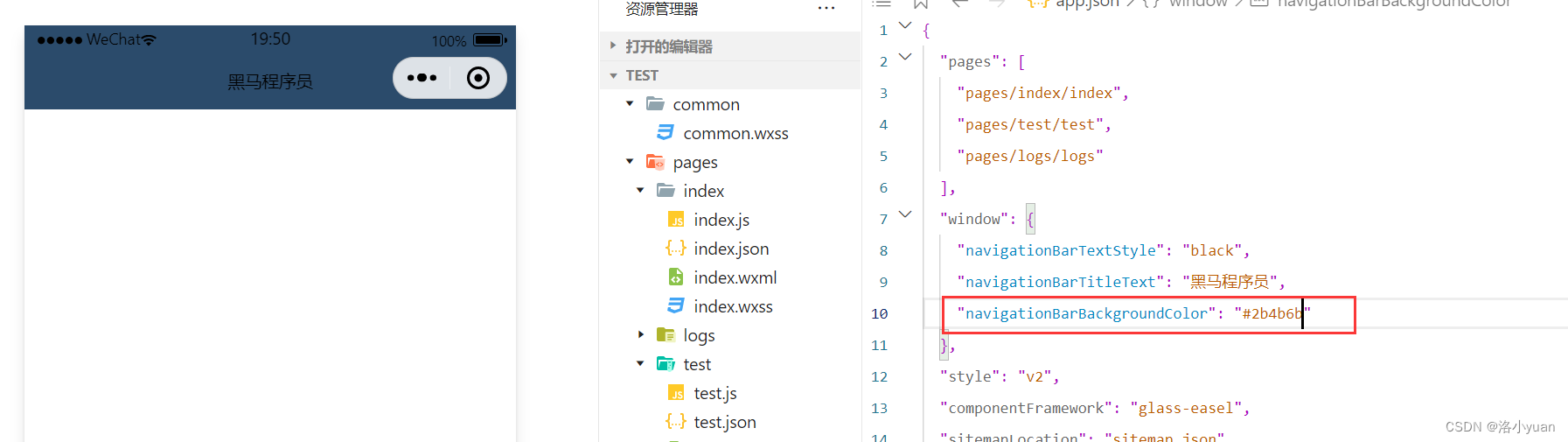1568x442 pixels.
Task: Open index.wxml in the file tree
Action: point(735,277)
